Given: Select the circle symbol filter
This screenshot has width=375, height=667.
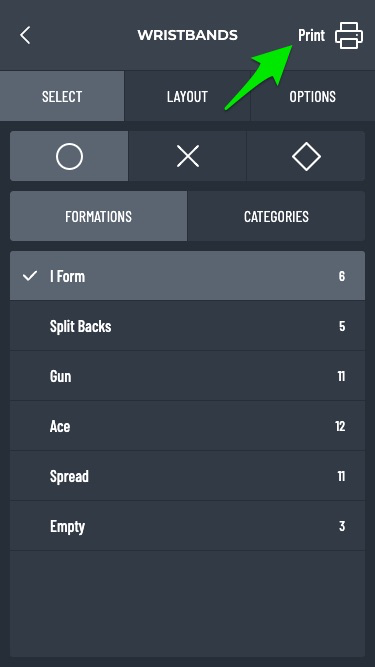Looking at the screenshot, I should click(69, 156).
